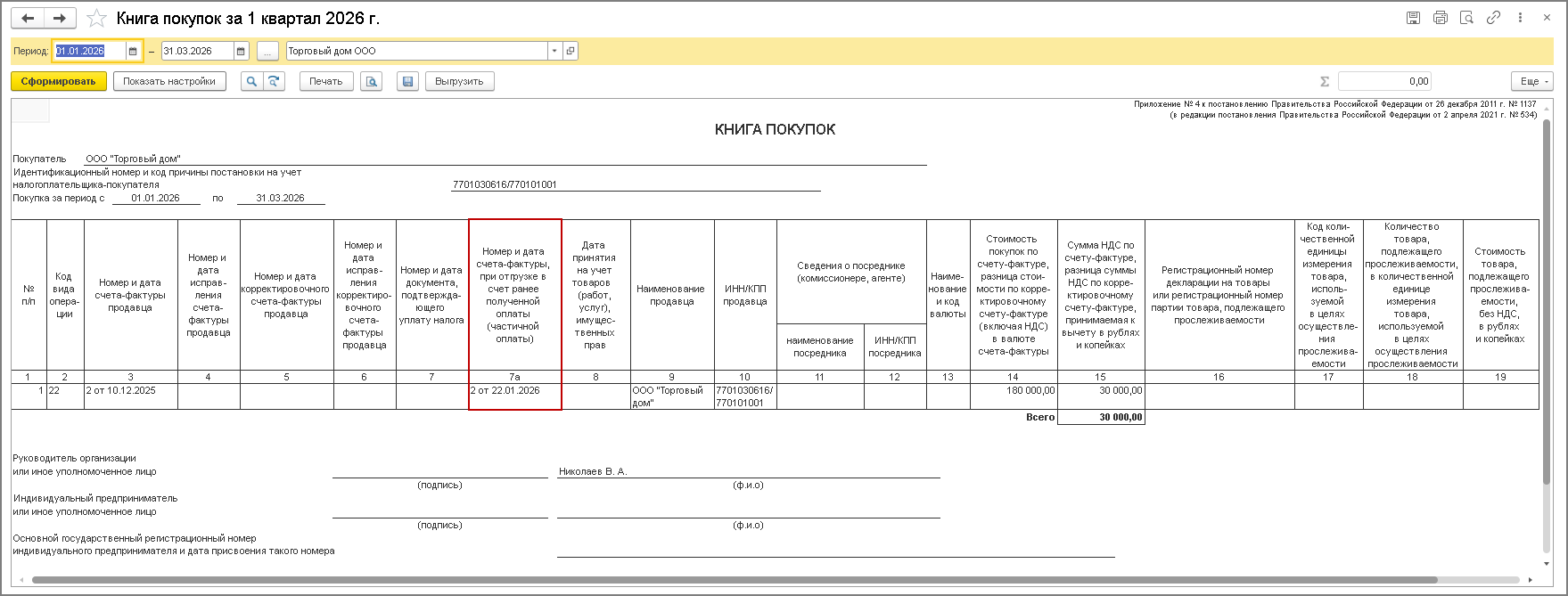Viewport: 1568px width, 596px height.
Task: Go back with the left arrow button
Action: (29, 18)
